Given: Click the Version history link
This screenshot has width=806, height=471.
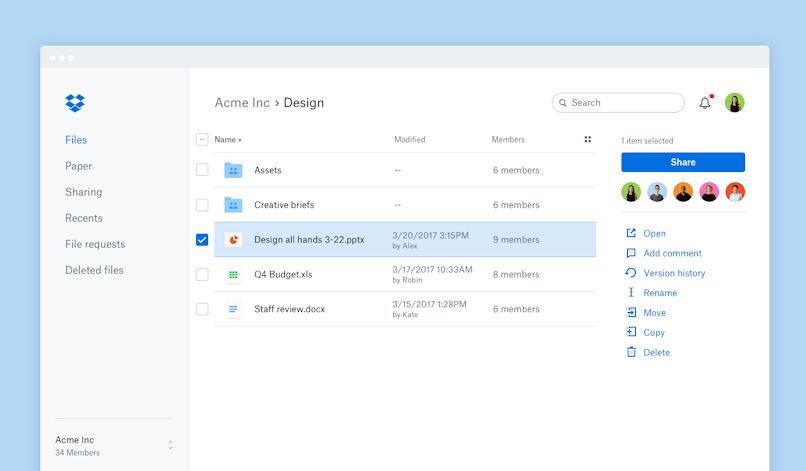Looking at the screenshot, I should (674, 273).
